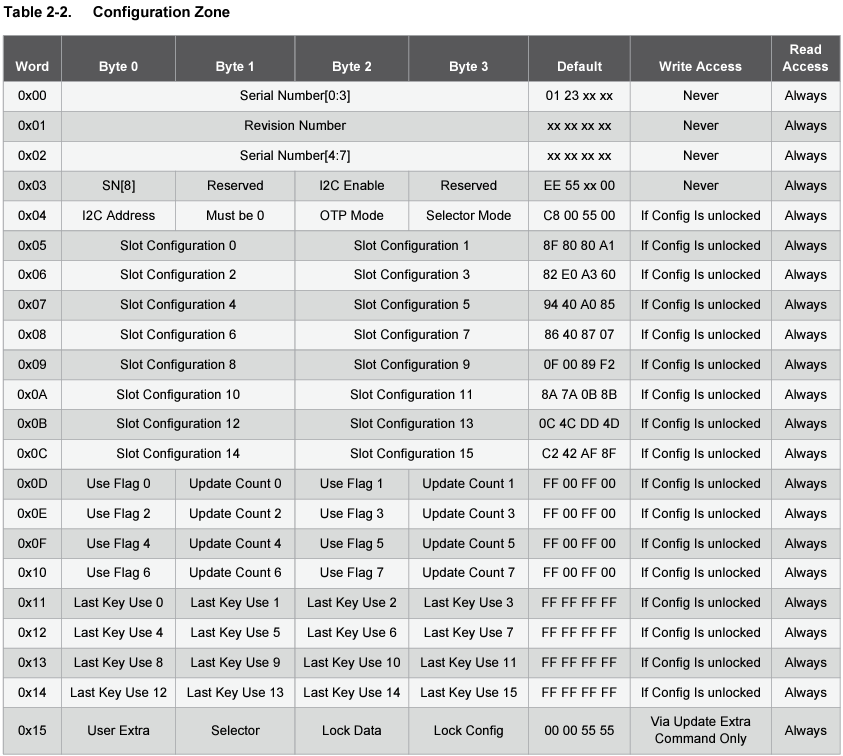Viewport: 843px width, 756px height.
Task: Click the 'Use Flag 0' cell
Action: [118, 484]
